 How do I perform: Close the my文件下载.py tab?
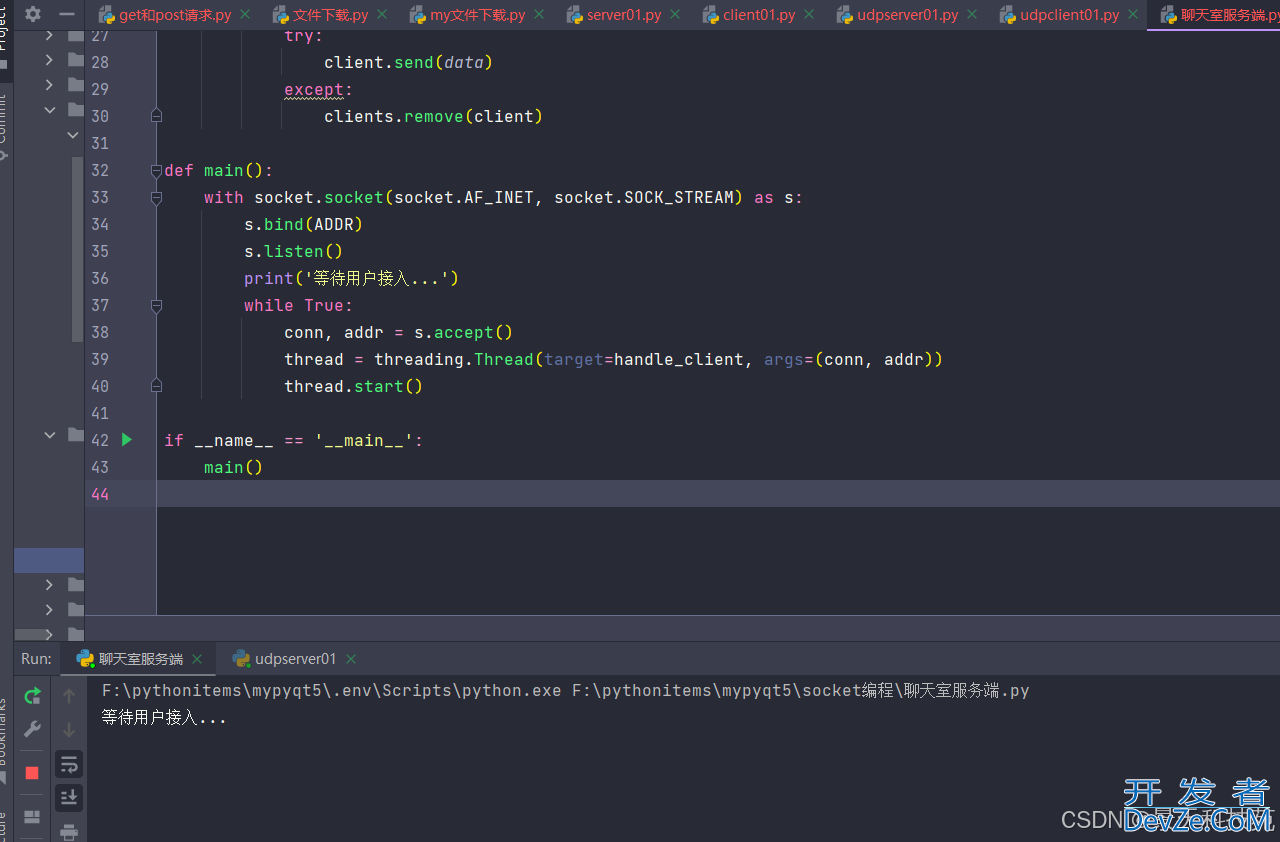[x=540, y=15]
